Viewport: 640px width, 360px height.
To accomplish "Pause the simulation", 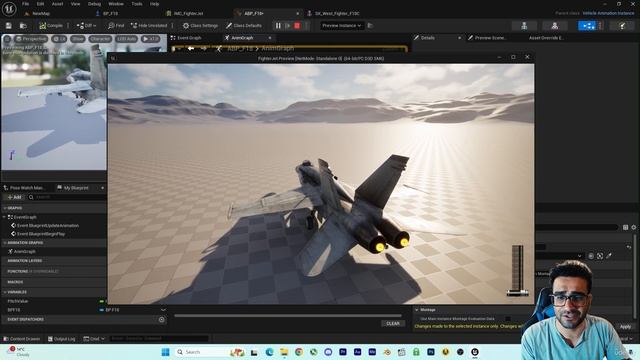I will click(x=278, y=26).
